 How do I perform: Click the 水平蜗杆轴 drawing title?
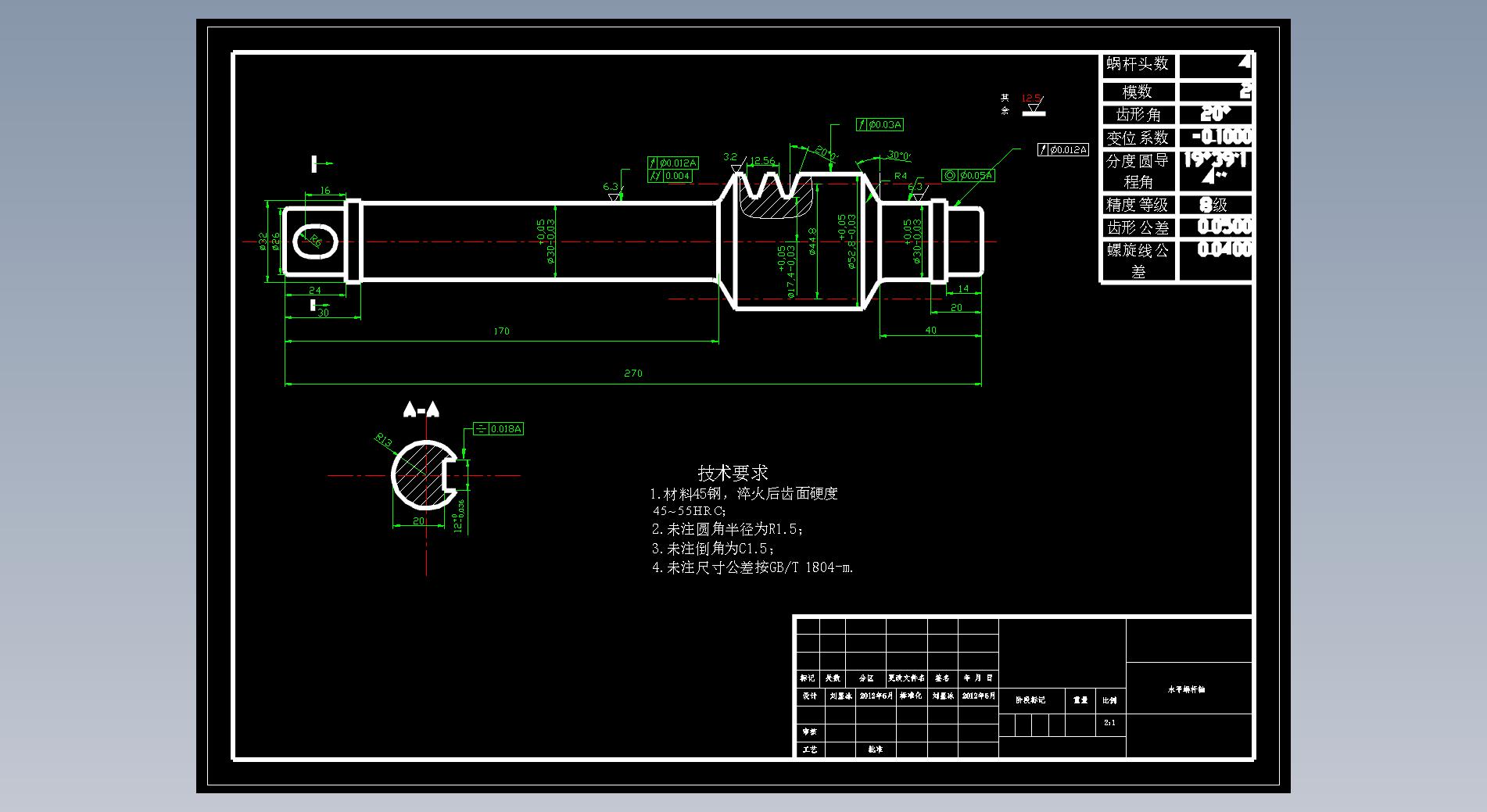click(x=1187, y=690)
